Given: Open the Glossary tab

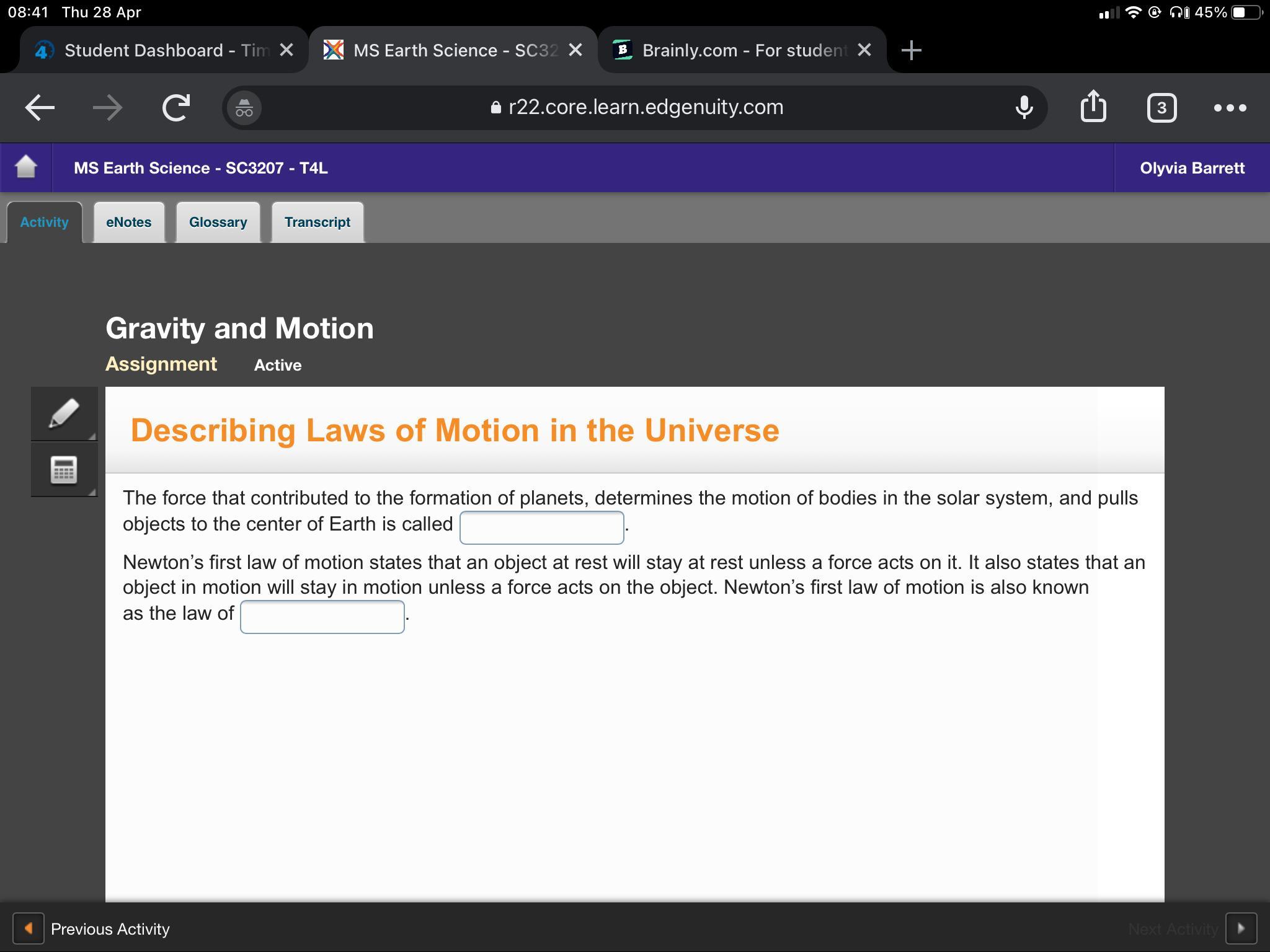Looking at the screenshot, I should pyautogui.click(x=218, y=222).
